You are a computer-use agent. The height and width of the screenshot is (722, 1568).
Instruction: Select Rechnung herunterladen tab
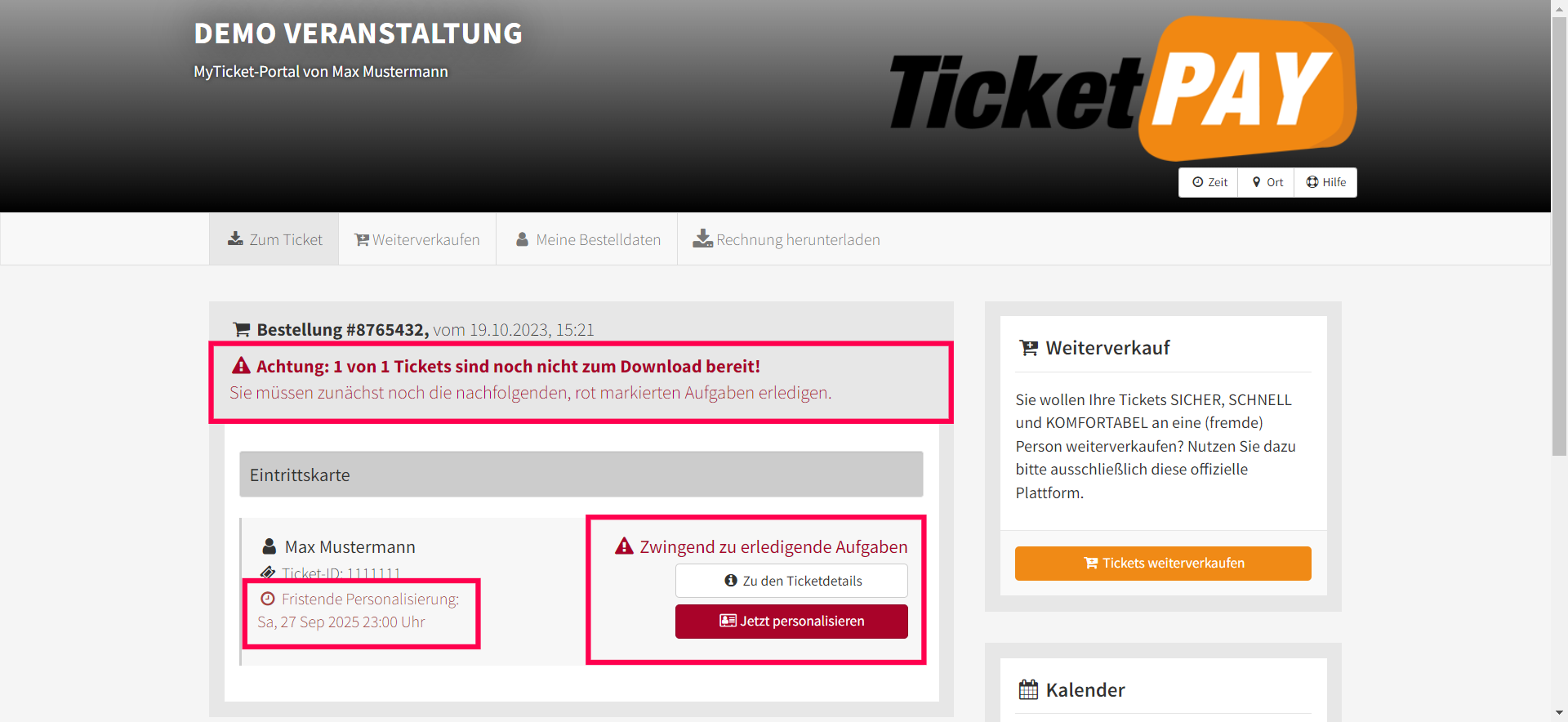click(786, 239)
